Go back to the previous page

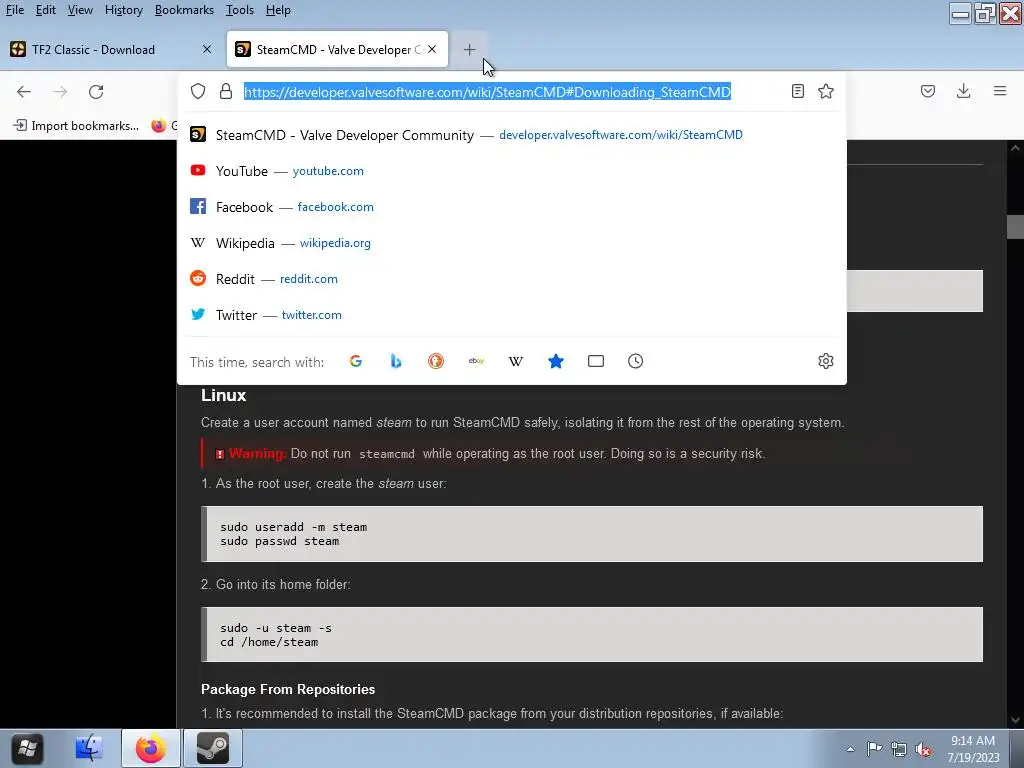coord(24,91)
